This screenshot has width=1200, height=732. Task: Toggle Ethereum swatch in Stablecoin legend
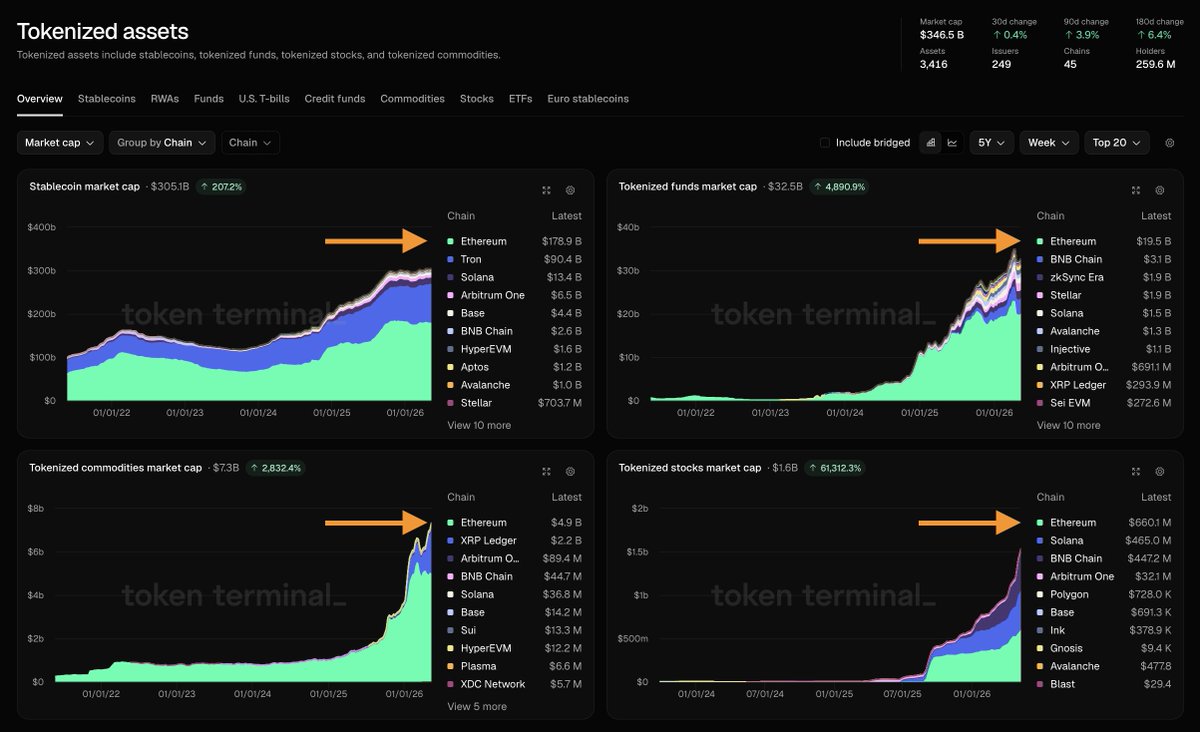coord(451,241)
